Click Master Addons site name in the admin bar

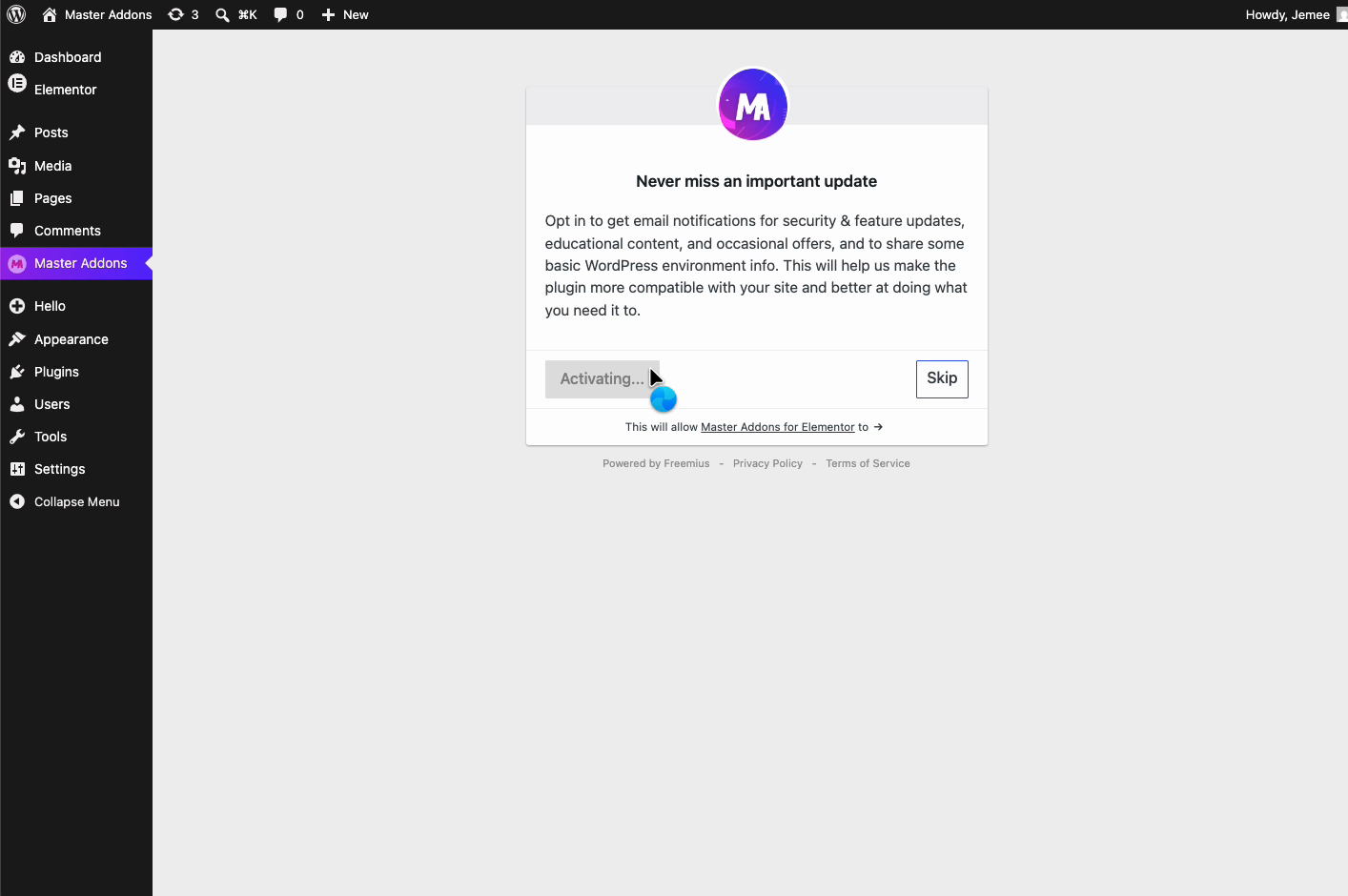(x=109, y=14)
